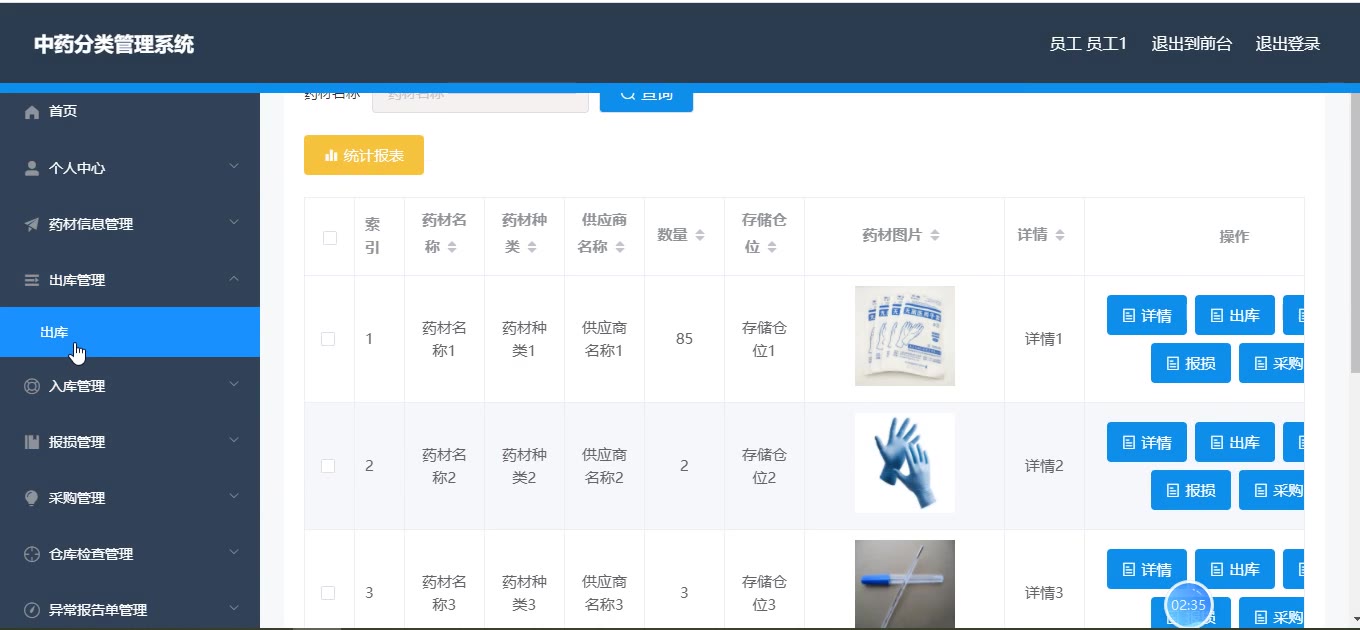Expand 仓库检查管理 submenu chevron
Screen dimensions: 1360x630
coord(234,552)
